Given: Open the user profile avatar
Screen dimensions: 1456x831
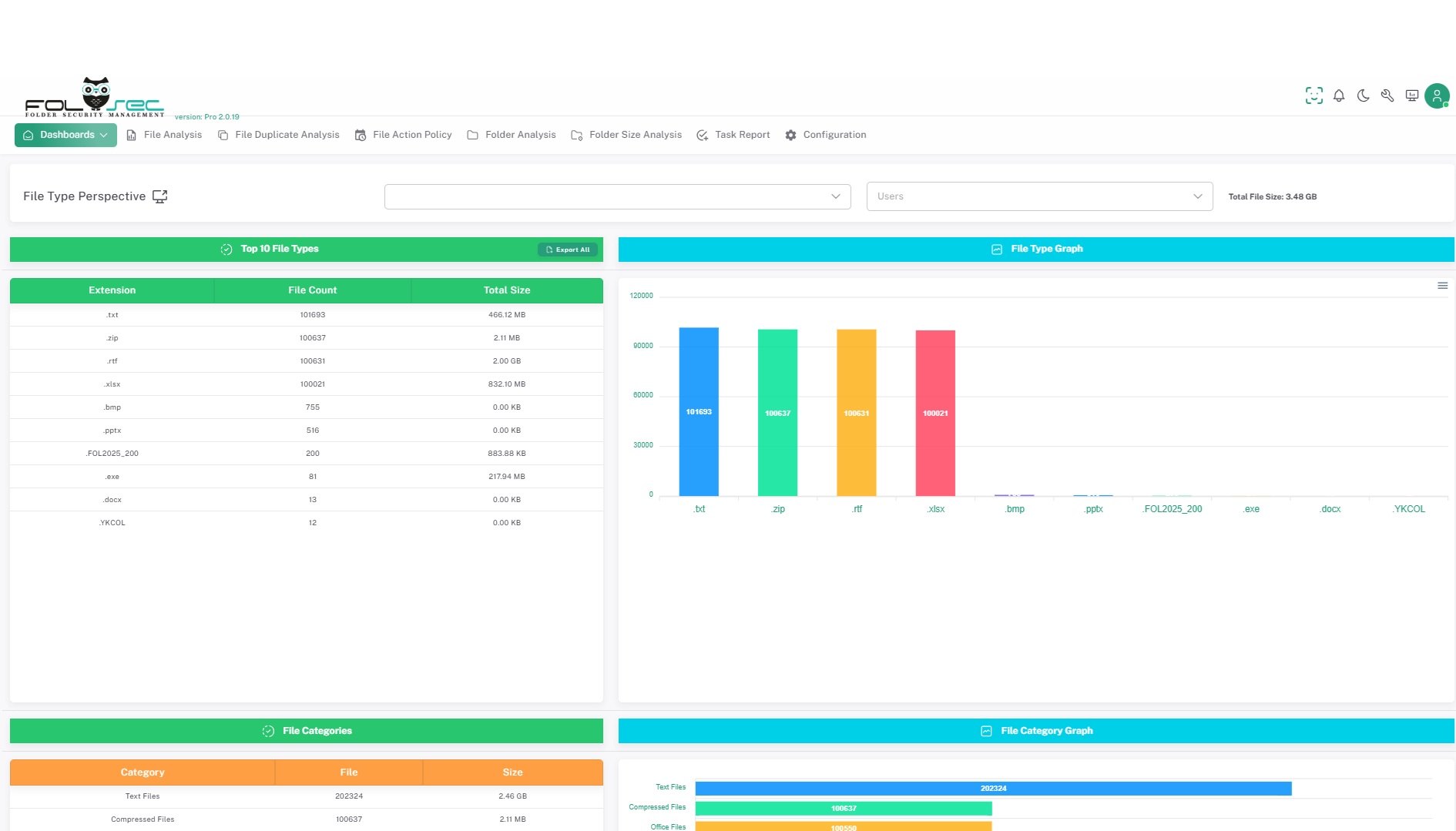Looking at the screenshot, I should point(1437,95).
